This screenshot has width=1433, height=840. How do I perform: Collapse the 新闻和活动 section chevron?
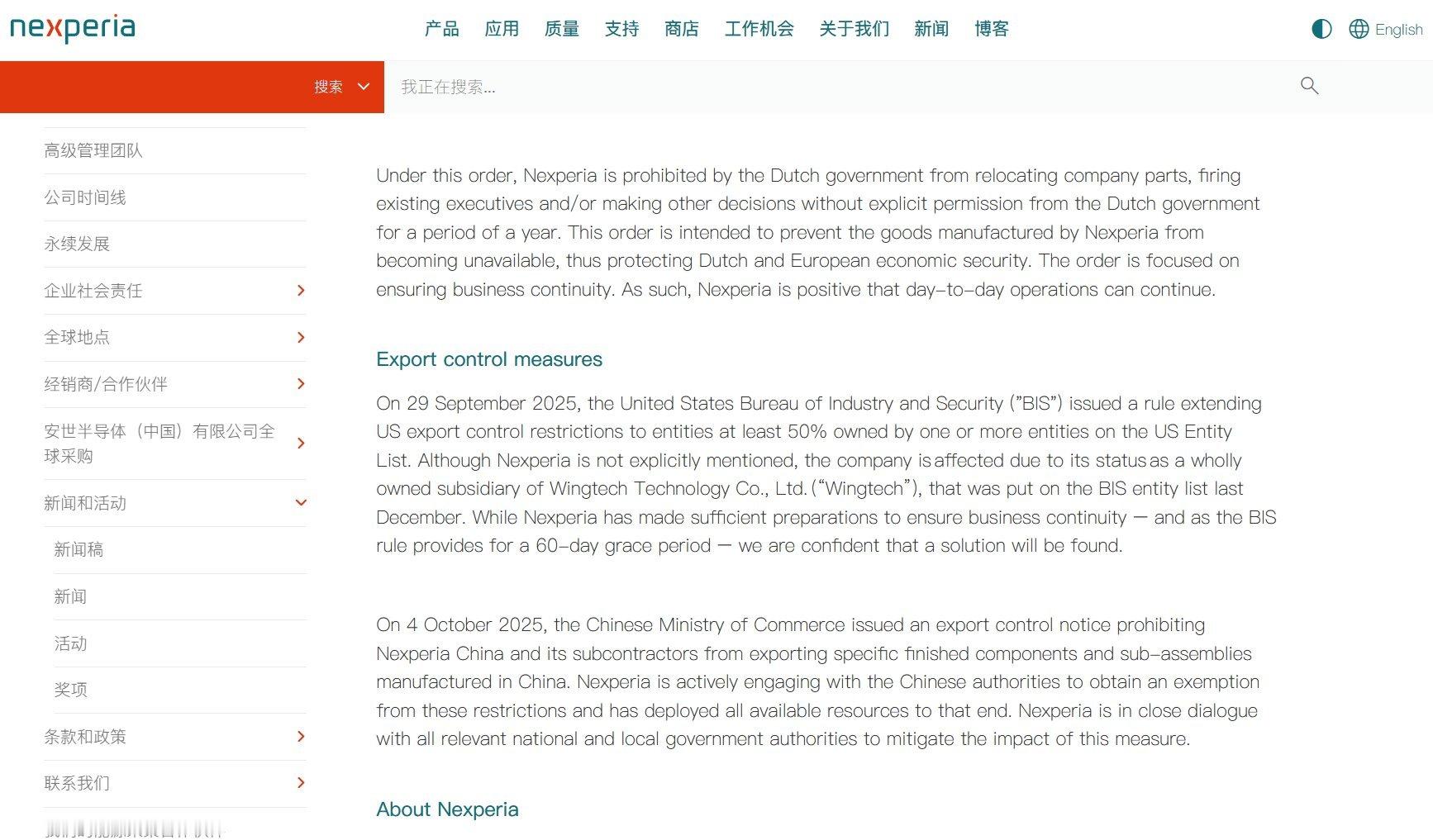(x=301, y=503)
